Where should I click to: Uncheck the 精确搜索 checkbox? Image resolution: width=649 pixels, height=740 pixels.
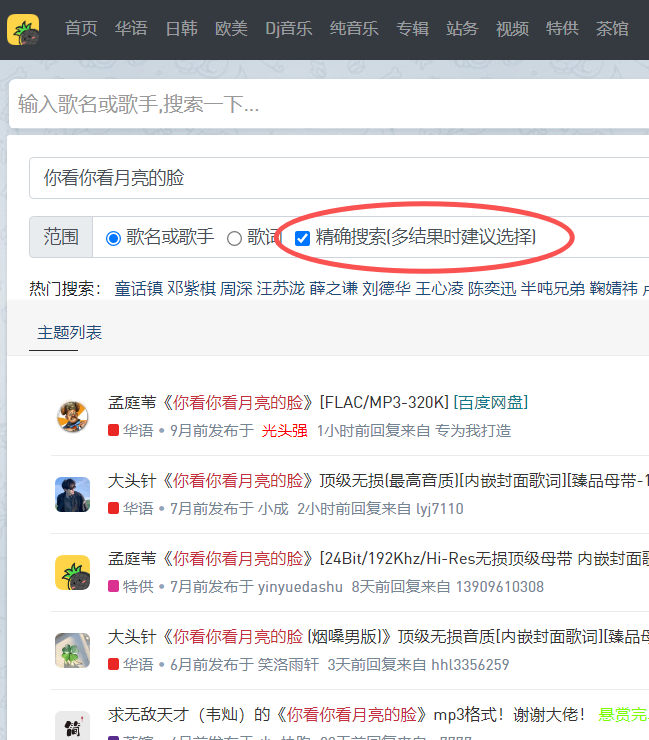point(302,238)
